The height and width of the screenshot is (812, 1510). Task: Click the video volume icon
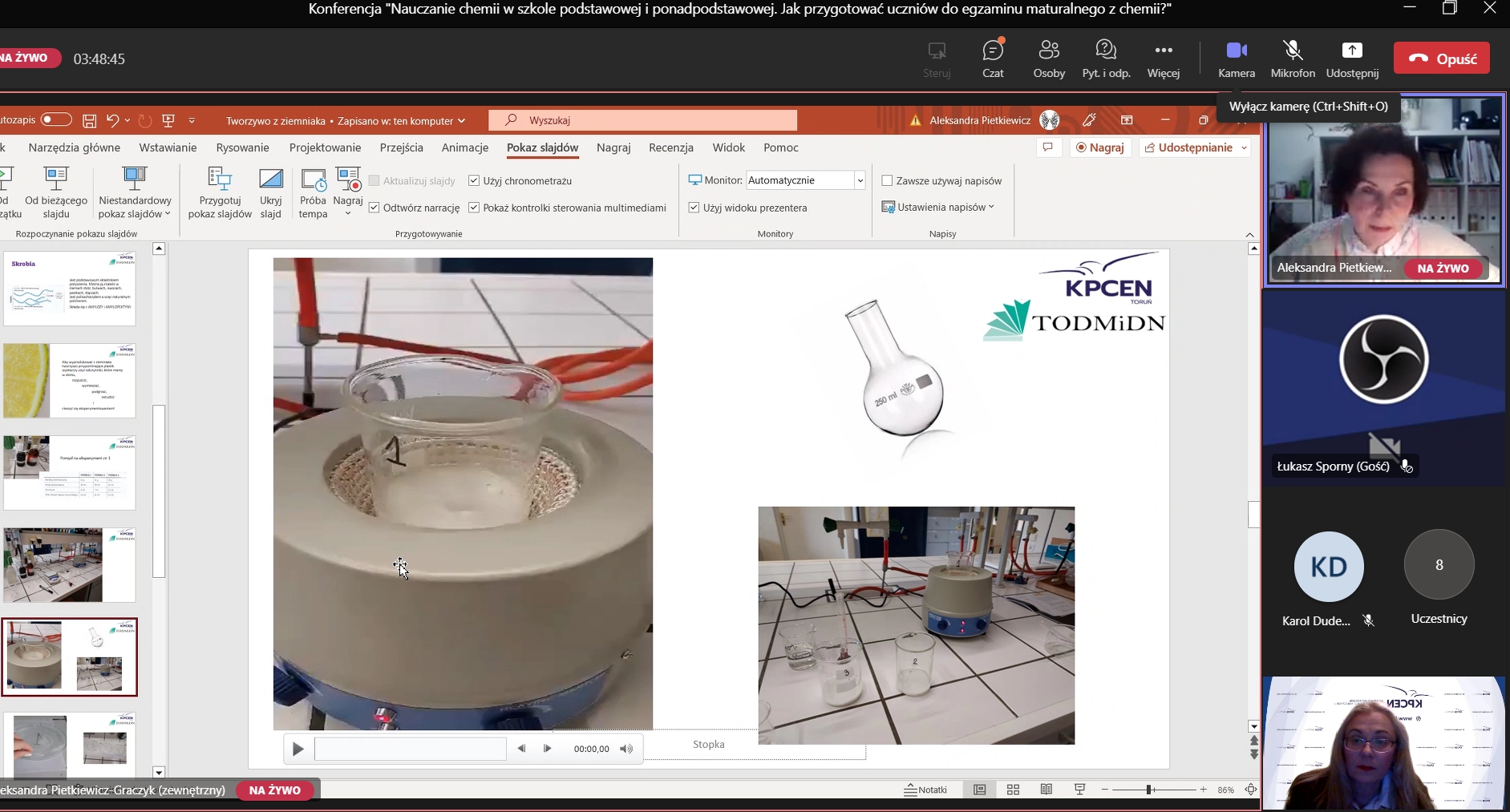pos(626,749)
